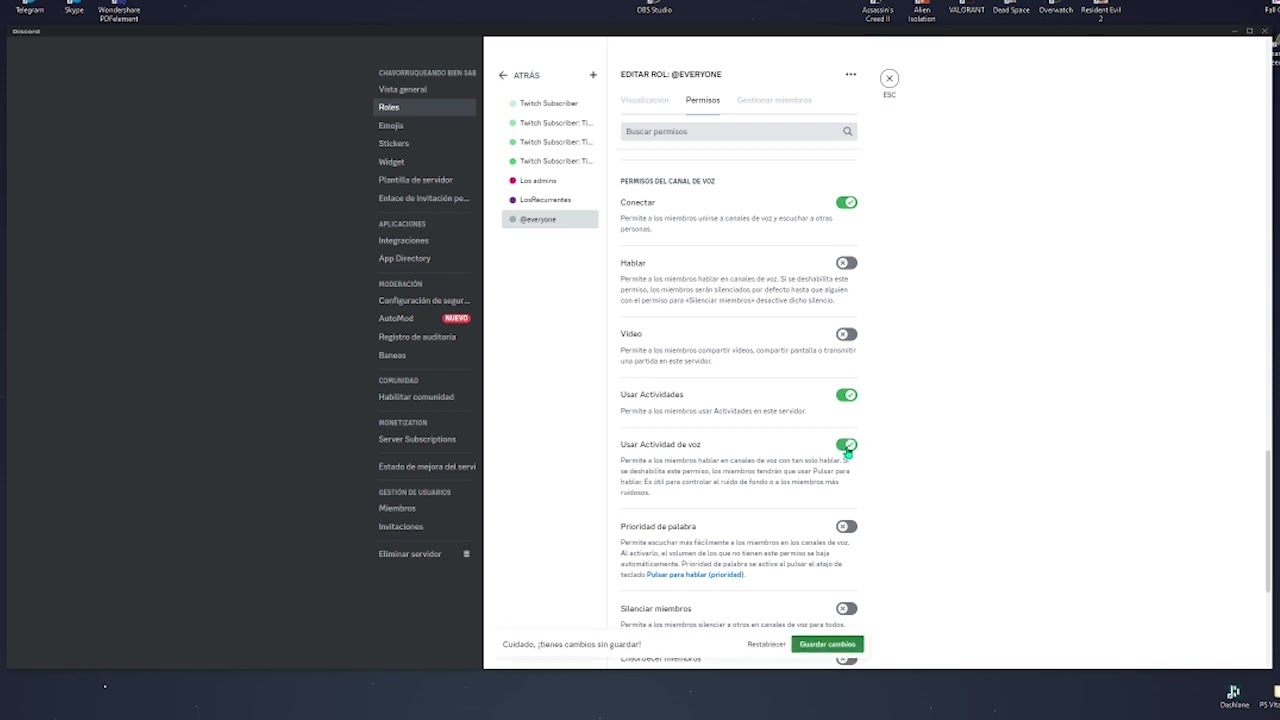The height and width of the screenshot is (720, 1280).
Task: Open Telegram desktop shortcut
Action: pos(30,7)
